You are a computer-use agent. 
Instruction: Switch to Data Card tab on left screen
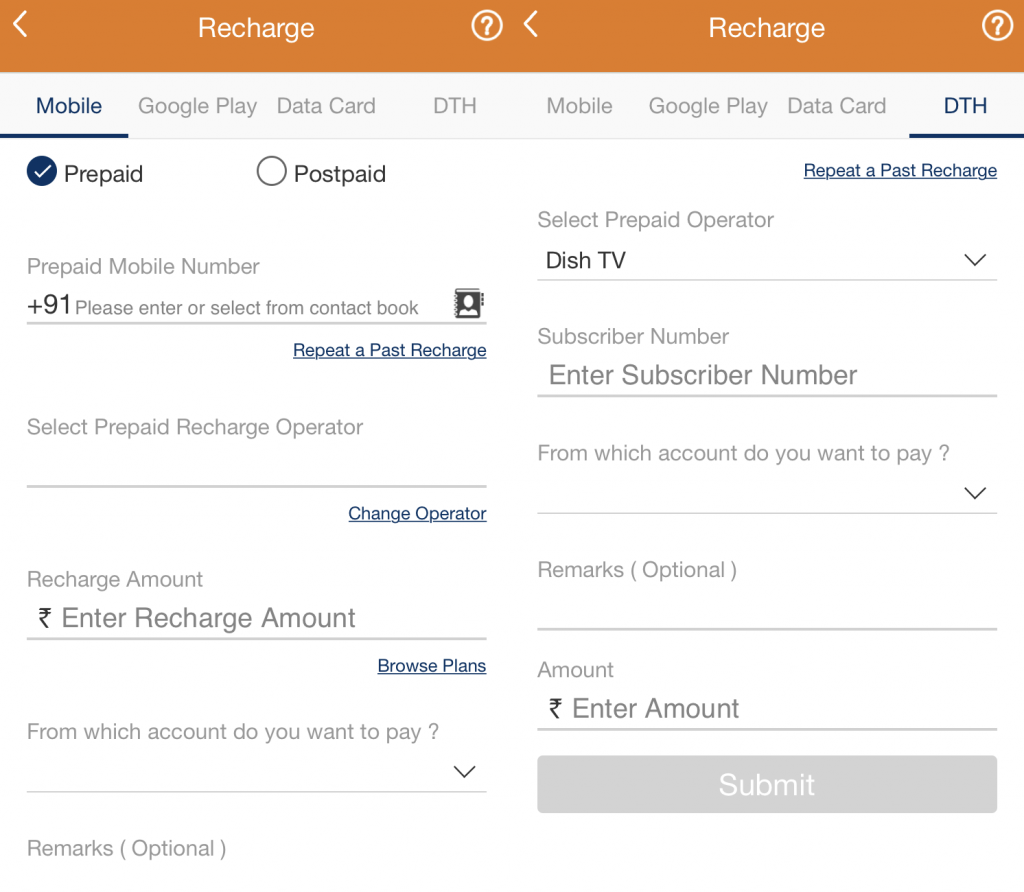326,106
